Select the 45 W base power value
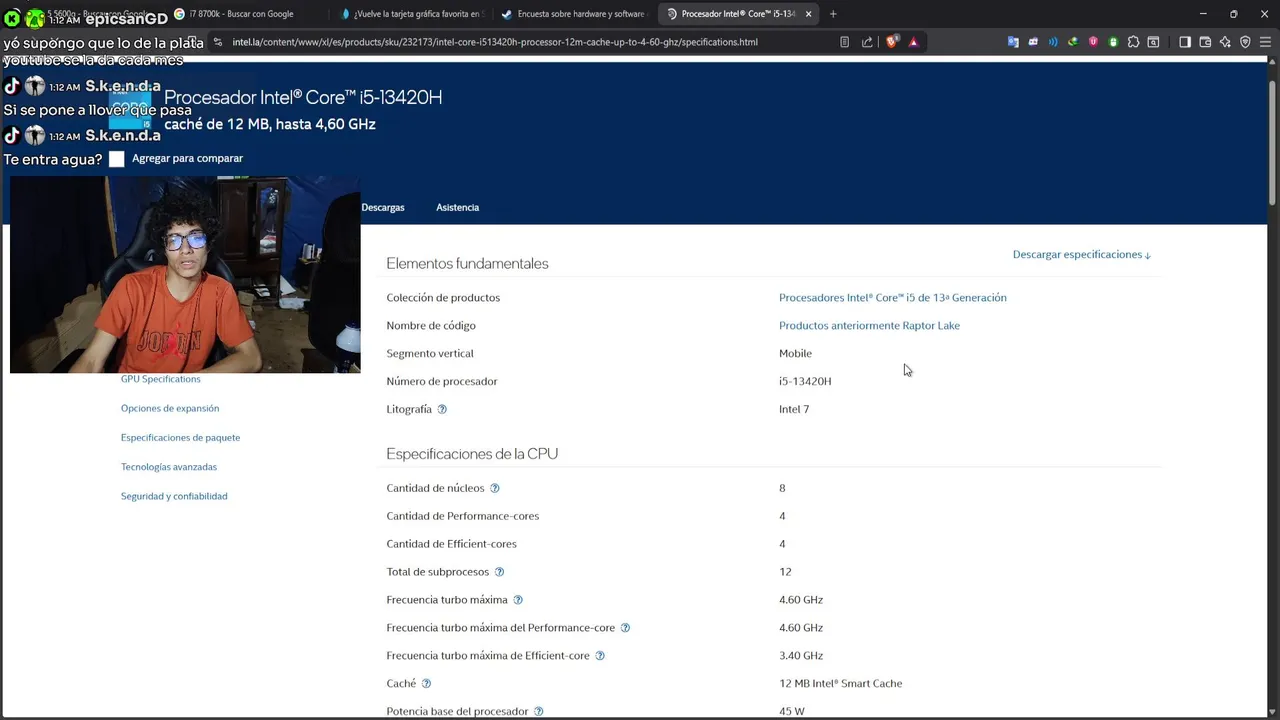The height and width of the screenshot is (720, 1280). point(792,712)
